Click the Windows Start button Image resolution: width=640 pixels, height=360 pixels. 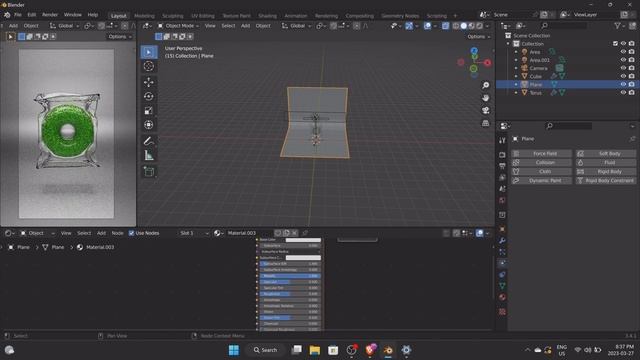point(234,350)
